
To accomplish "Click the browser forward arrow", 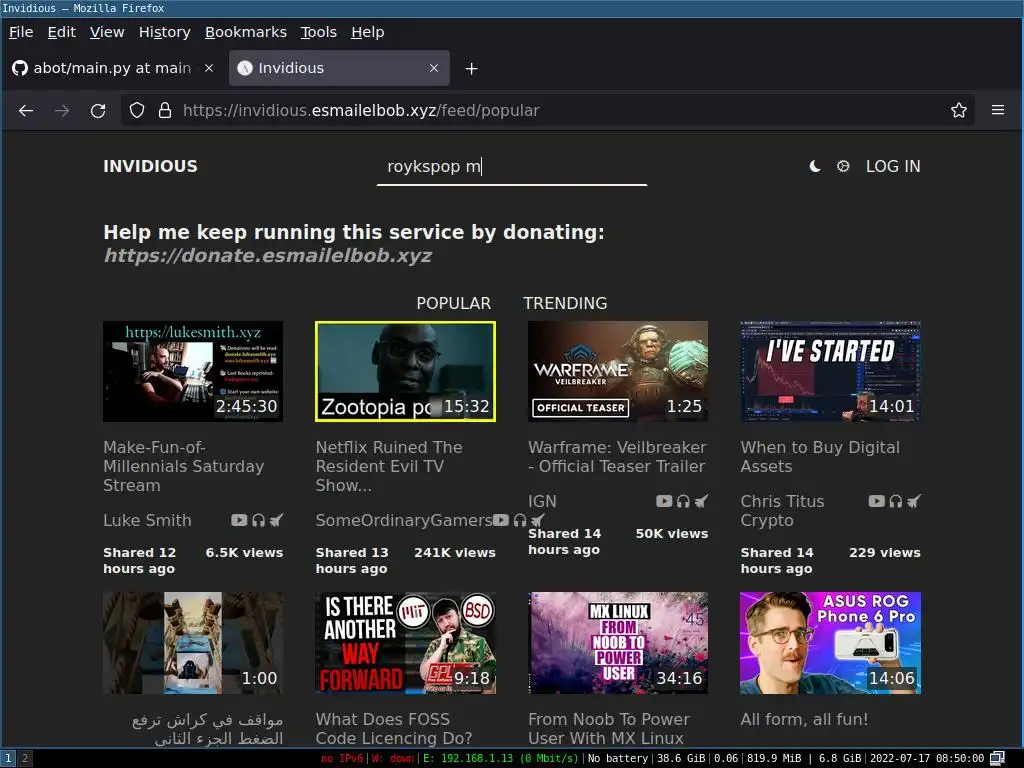I will click(x=62, y=110).
